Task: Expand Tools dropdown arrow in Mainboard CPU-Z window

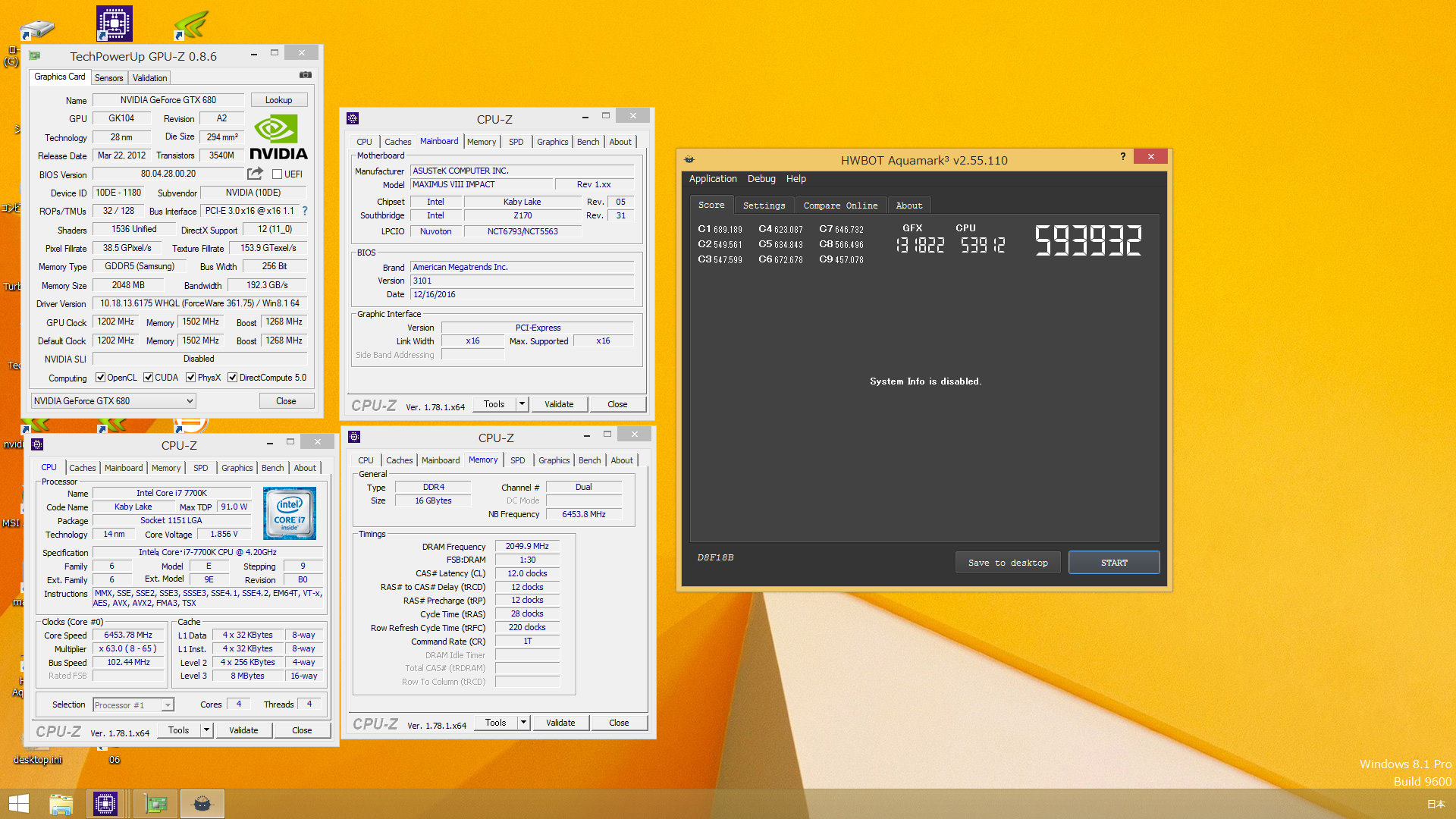Action: (x=522, y=404)
